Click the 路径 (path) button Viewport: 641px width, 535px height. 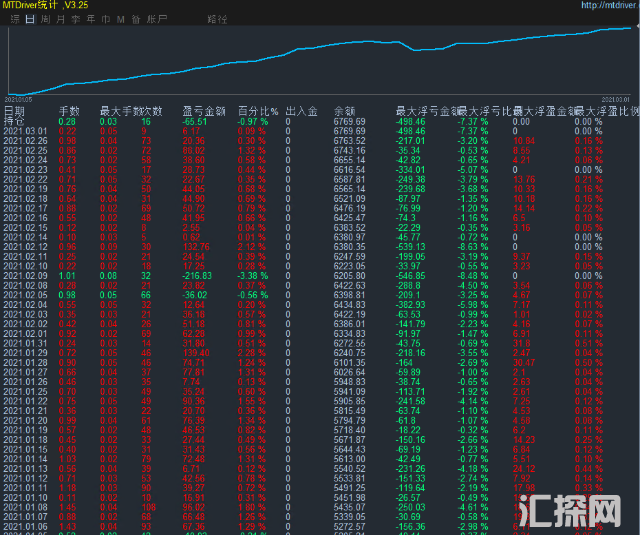point(217,19)
